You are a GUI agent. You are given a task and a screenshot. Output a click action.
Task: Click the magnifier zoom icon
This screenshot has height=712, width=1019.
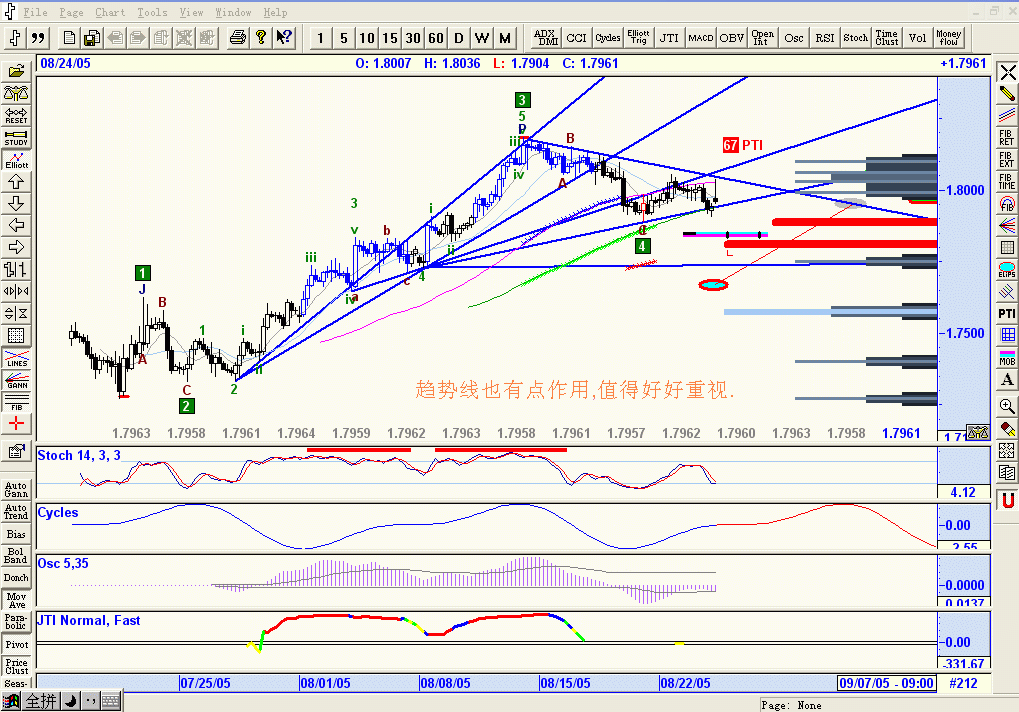pyautogui.click(x=1007, y=407)
